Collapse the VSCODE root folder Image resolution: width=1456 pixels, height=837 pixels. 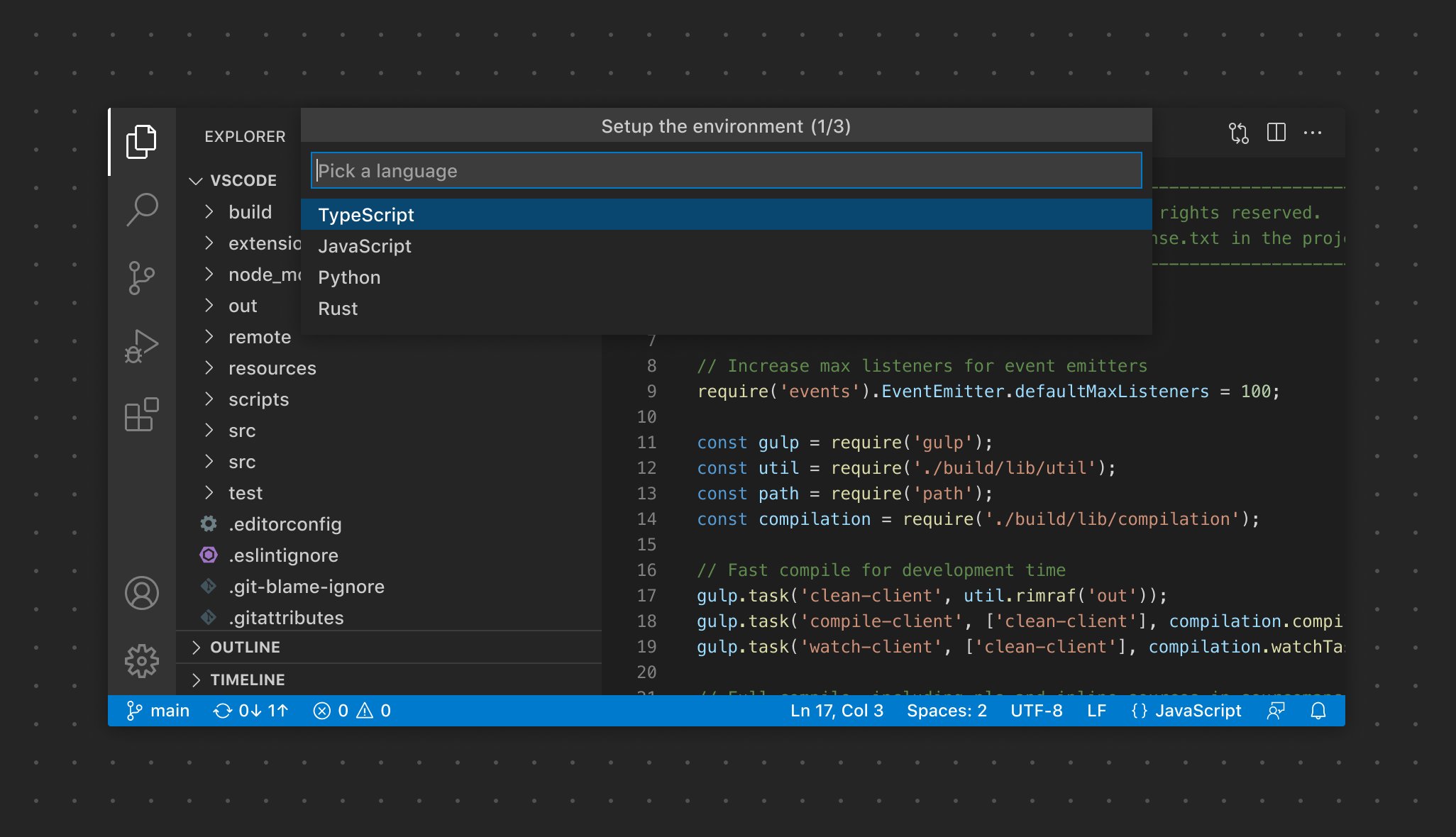click(243, 180)
